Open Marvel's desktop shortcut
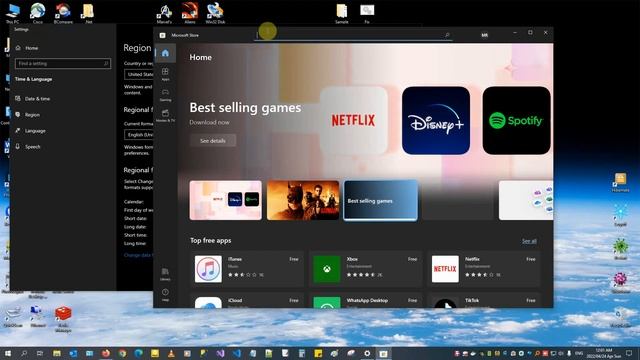The width and height of the screenshot is (640, 360). [164, 13]
